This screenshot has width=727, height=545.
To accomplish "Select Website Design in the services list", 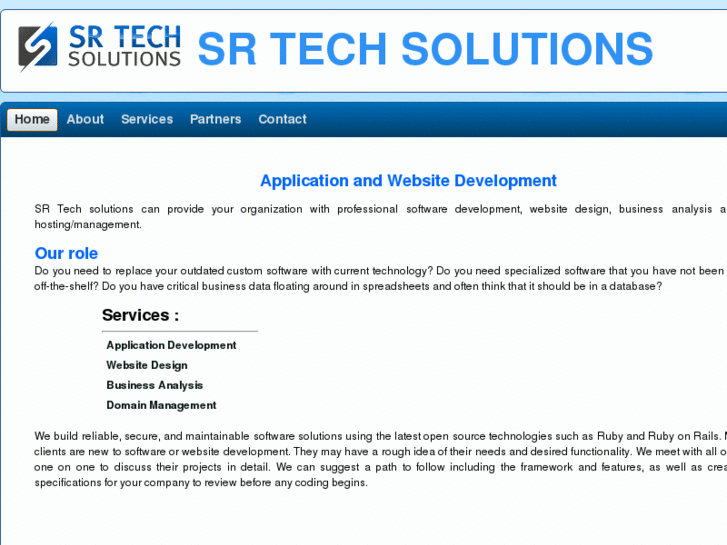I will point(147,365).
